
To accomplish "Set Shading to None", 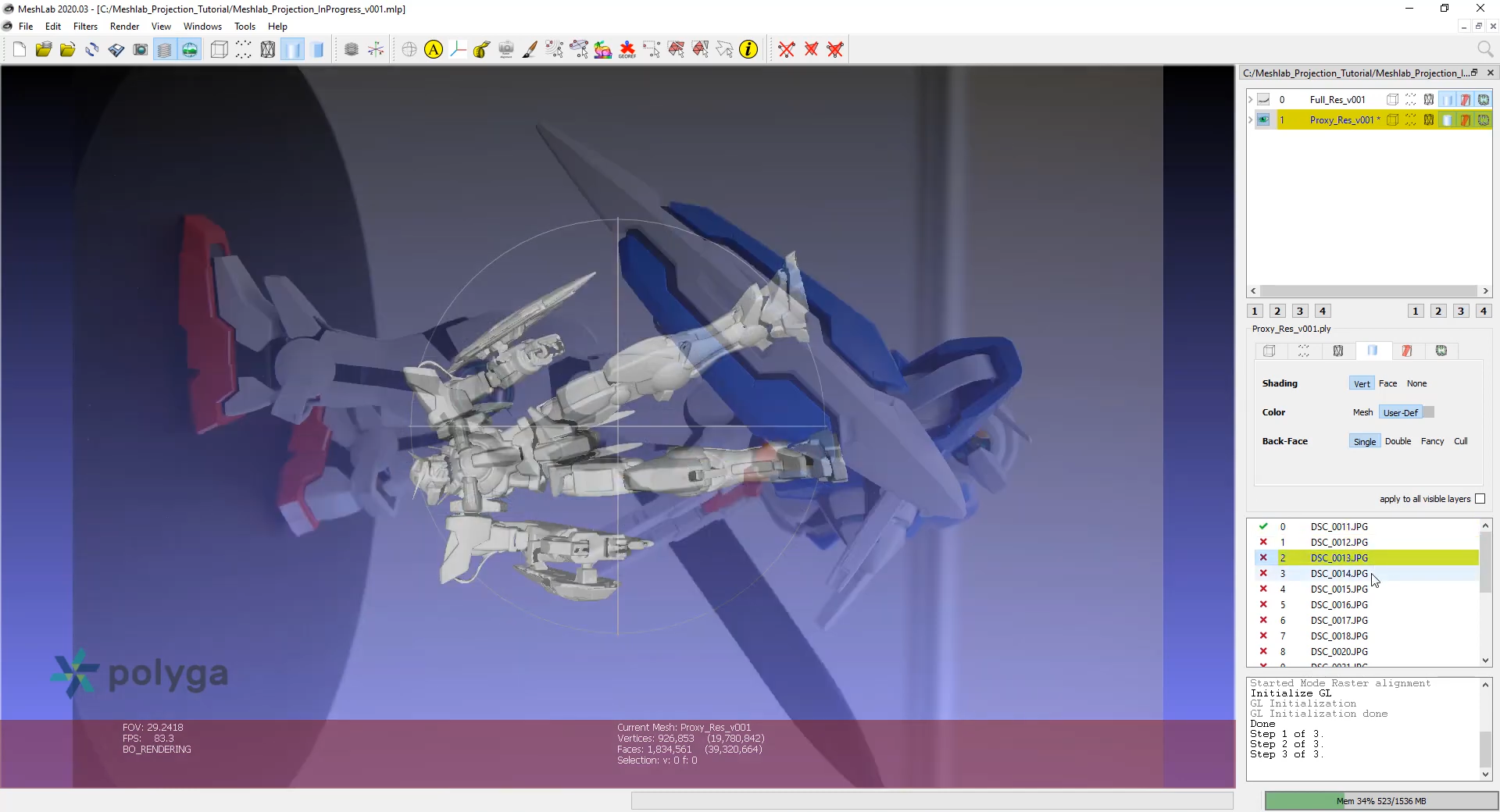I will click(x=1417, y=383).
